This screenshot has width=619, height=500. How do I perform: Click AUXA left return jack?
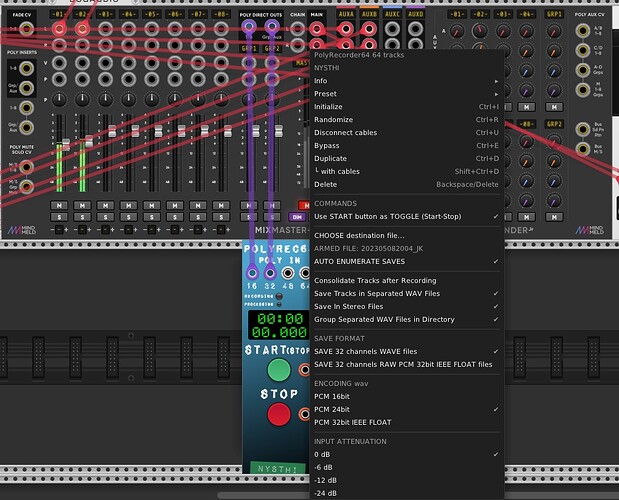coord(345,29)
